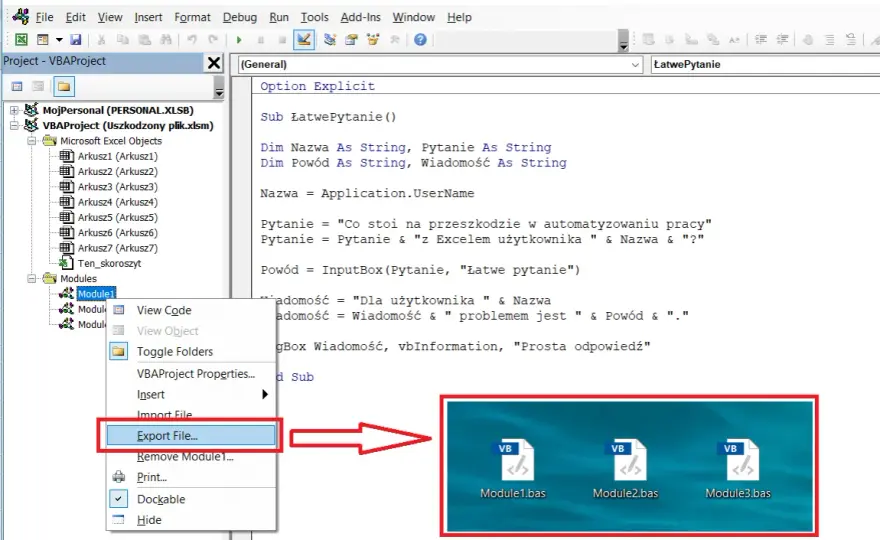Viewport: 880px width, 540px height.
Task: Collapse the Modules folder
Action: coord(31,278)
